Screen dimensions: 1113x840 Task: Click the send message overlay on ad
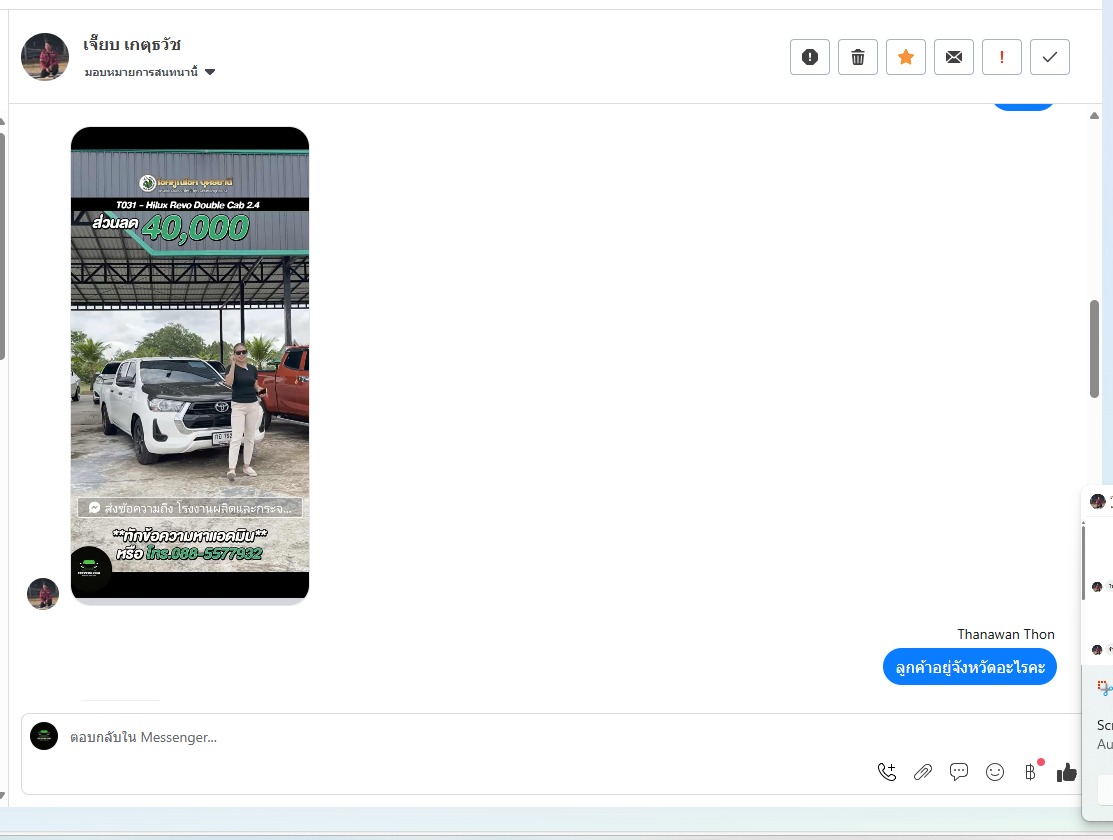(190, 508)
